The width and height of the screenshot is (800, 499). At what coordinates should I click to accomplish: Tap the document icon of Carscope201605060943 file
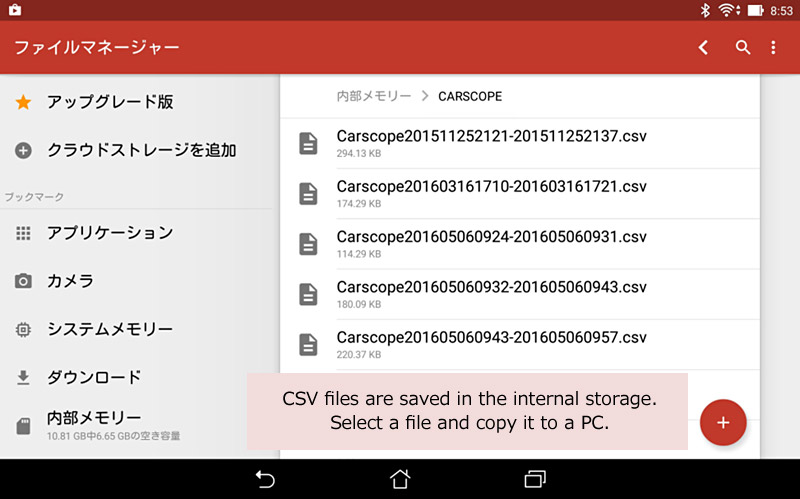pos(308,344)
